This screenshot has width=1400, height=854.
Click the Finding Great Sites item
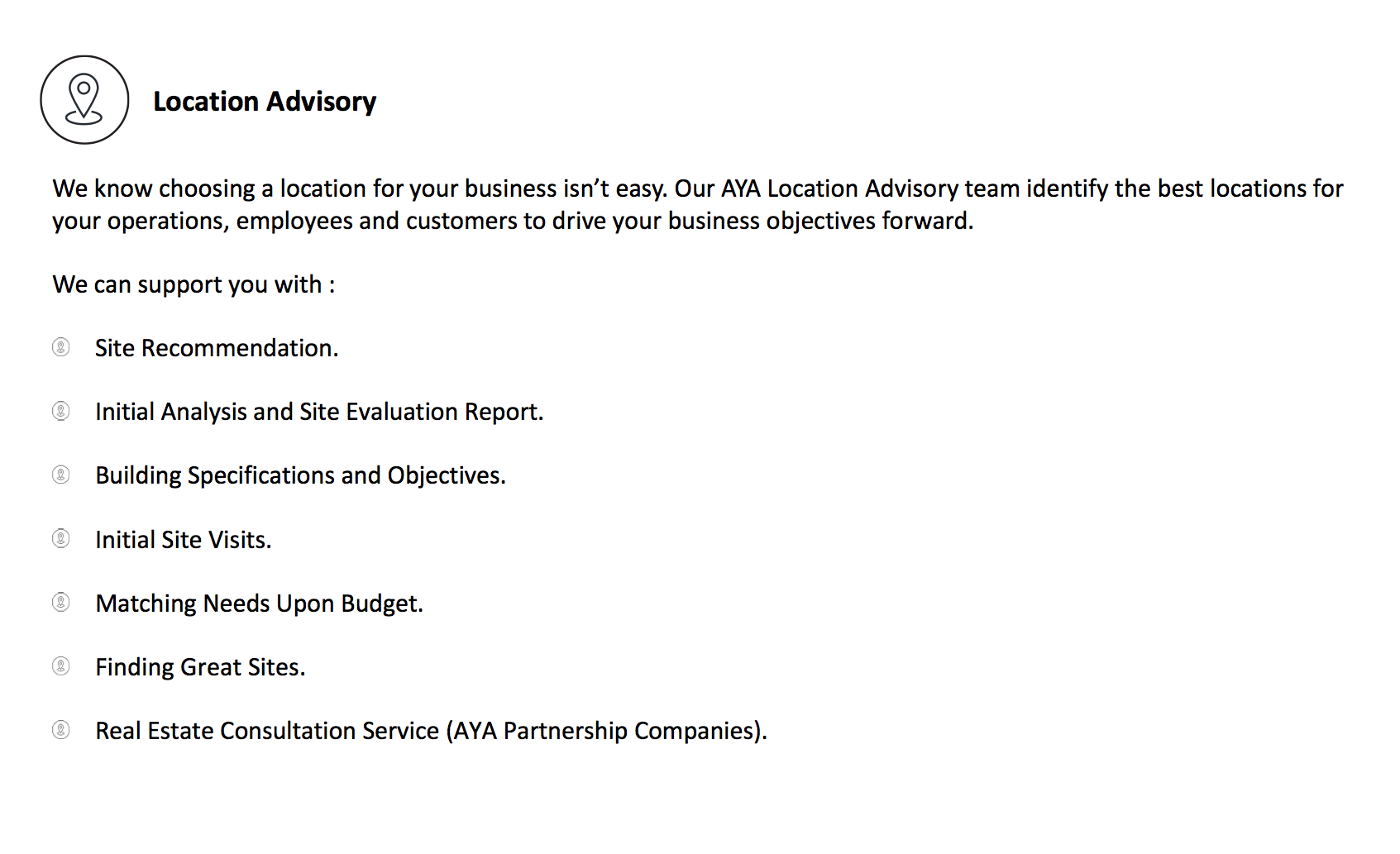[200, 667]
